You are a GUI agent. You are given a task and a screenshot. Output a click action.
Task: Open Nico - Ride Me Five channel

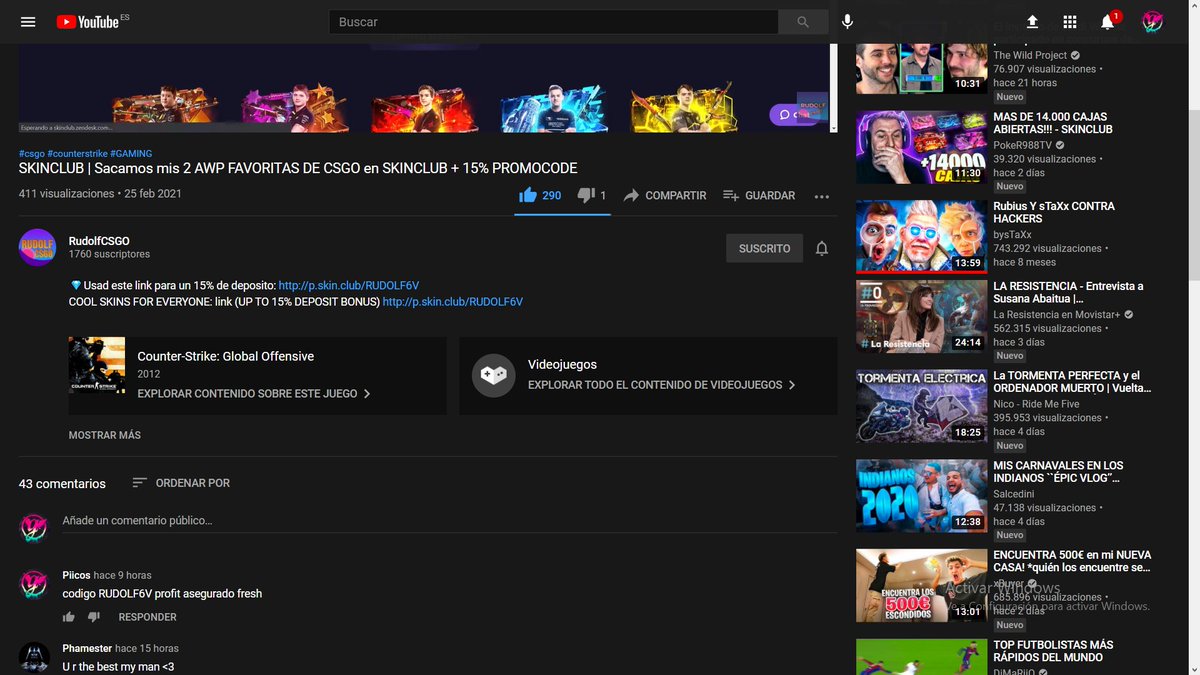(1036, 404)
